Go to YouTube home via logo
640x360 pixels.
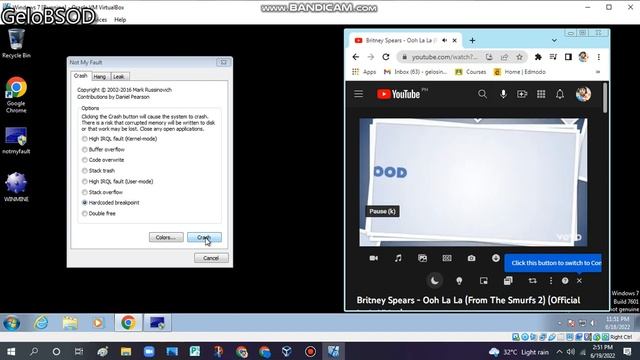398,94
